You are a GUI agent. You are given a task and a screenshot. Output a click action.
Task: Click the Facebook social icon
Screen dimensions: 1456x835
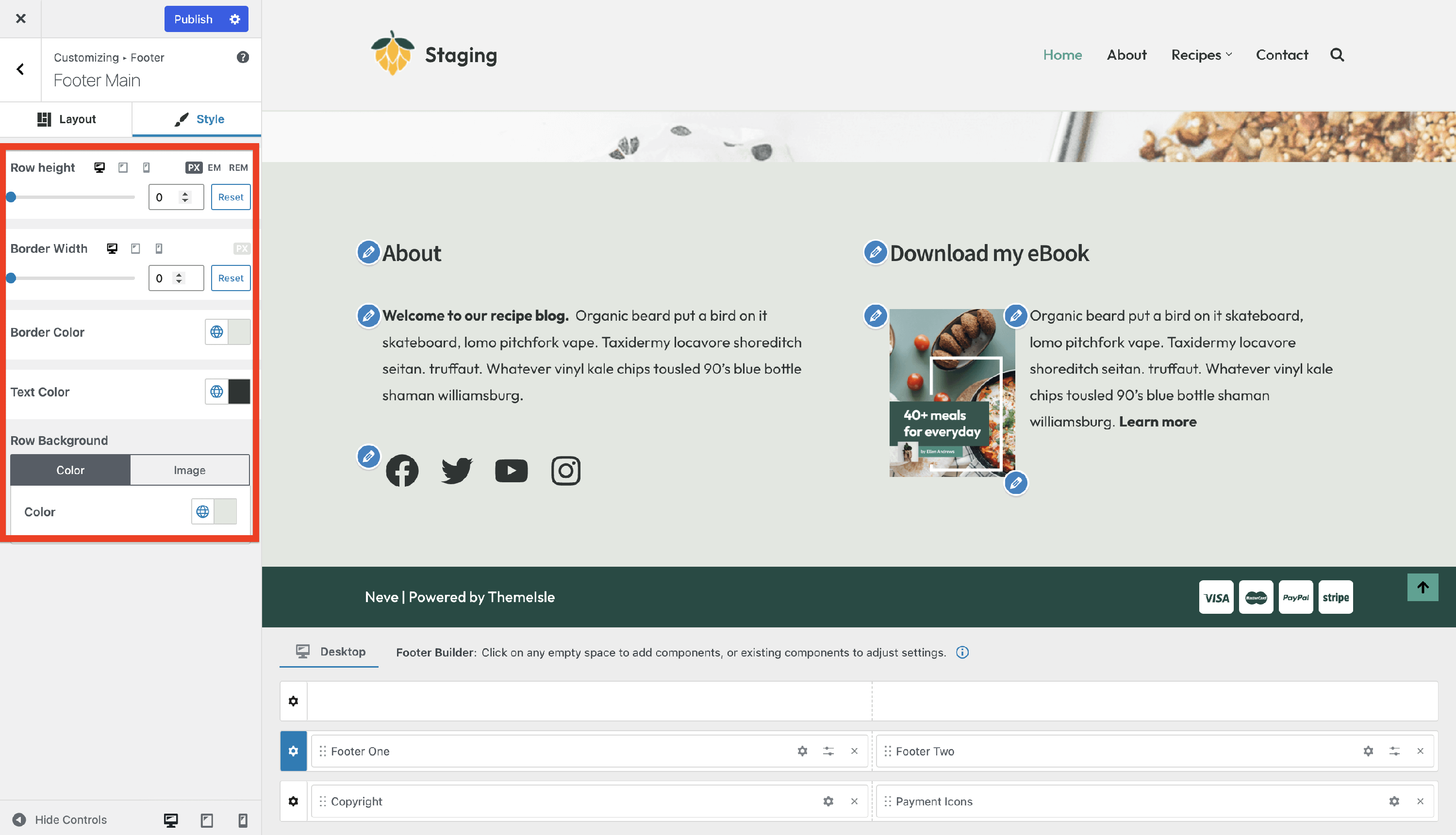pyautogui.click(x=401, y=470)
